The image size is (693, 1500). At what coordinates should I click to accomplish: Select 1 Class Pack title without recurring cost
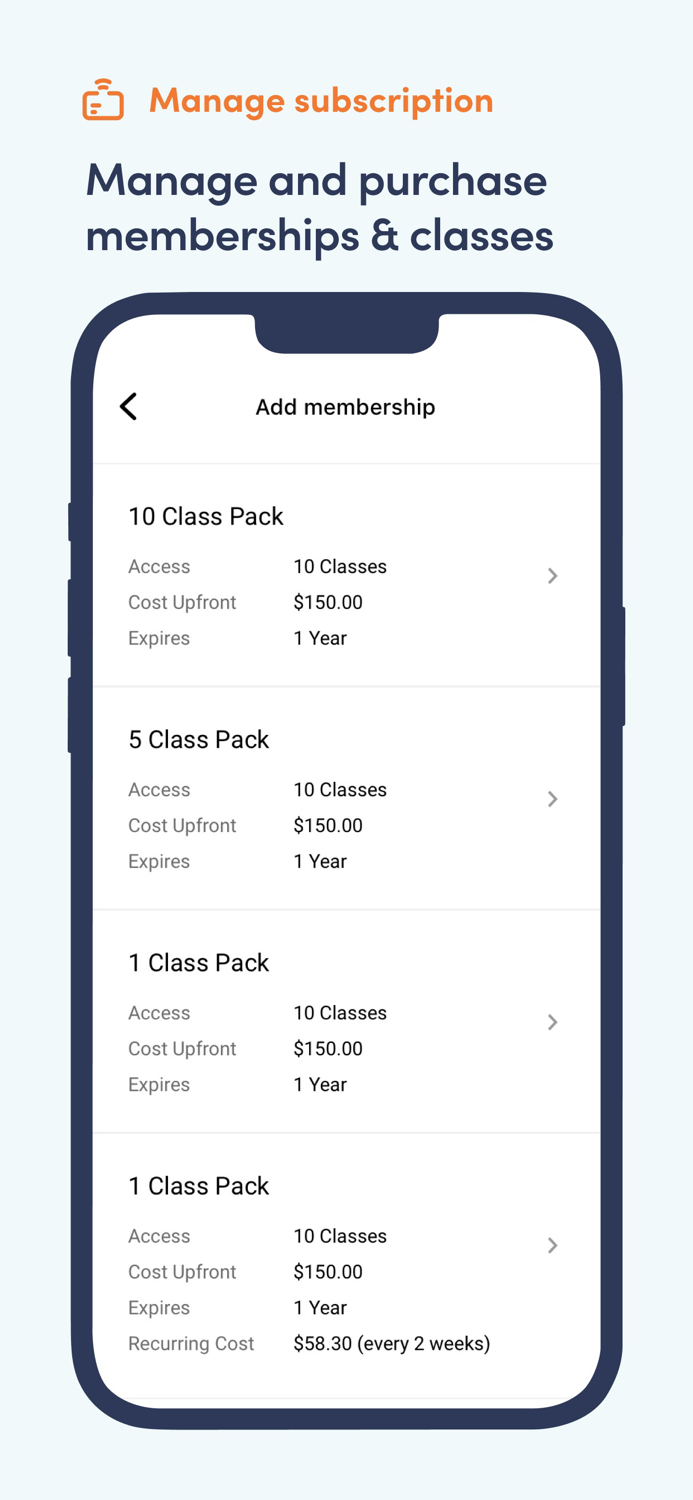(199, 962)
